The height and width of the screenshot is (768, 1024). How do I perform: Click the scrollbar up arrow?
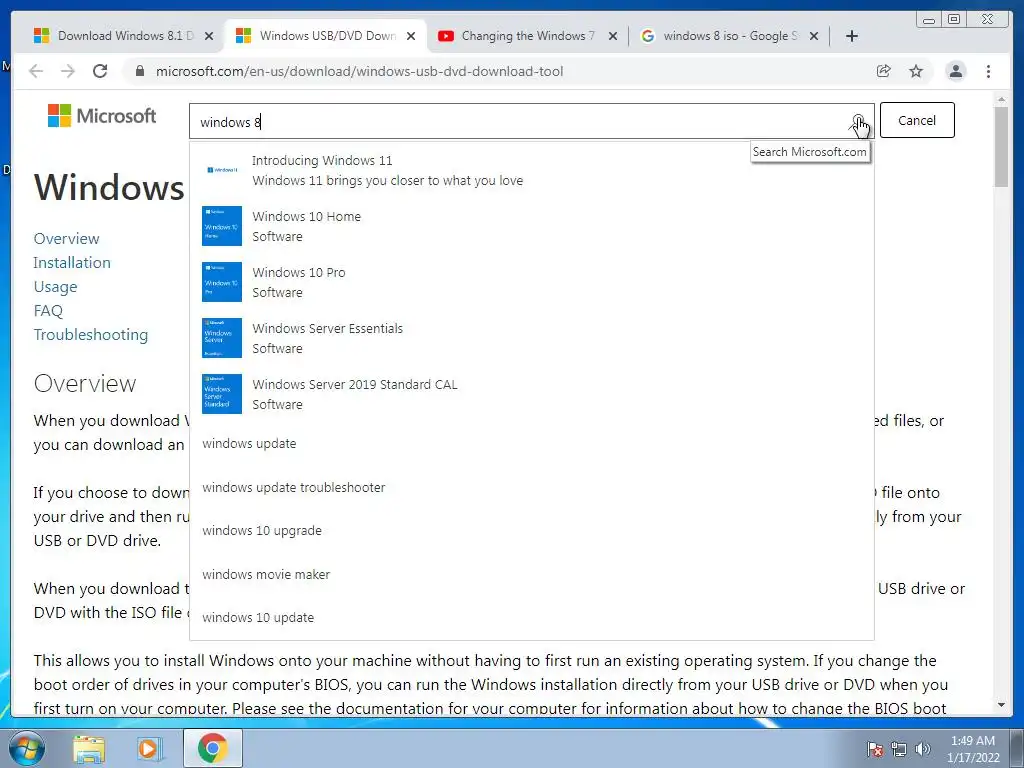pos(1001,99)
